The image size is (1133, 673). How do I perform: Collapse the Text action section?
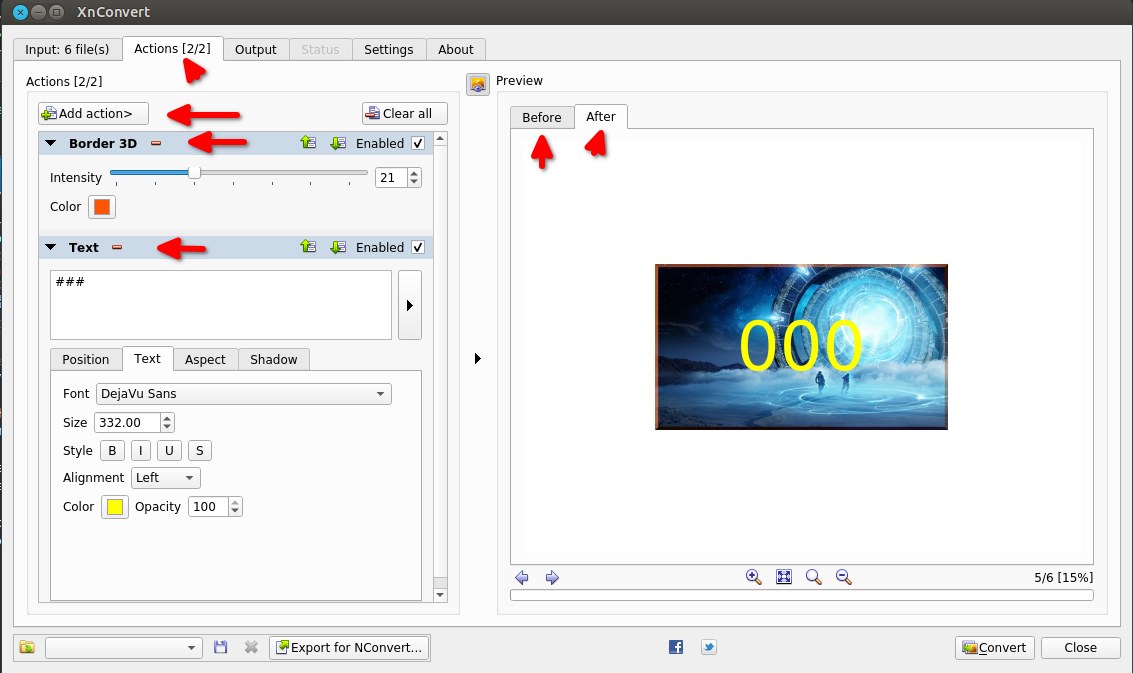point(51,247)
